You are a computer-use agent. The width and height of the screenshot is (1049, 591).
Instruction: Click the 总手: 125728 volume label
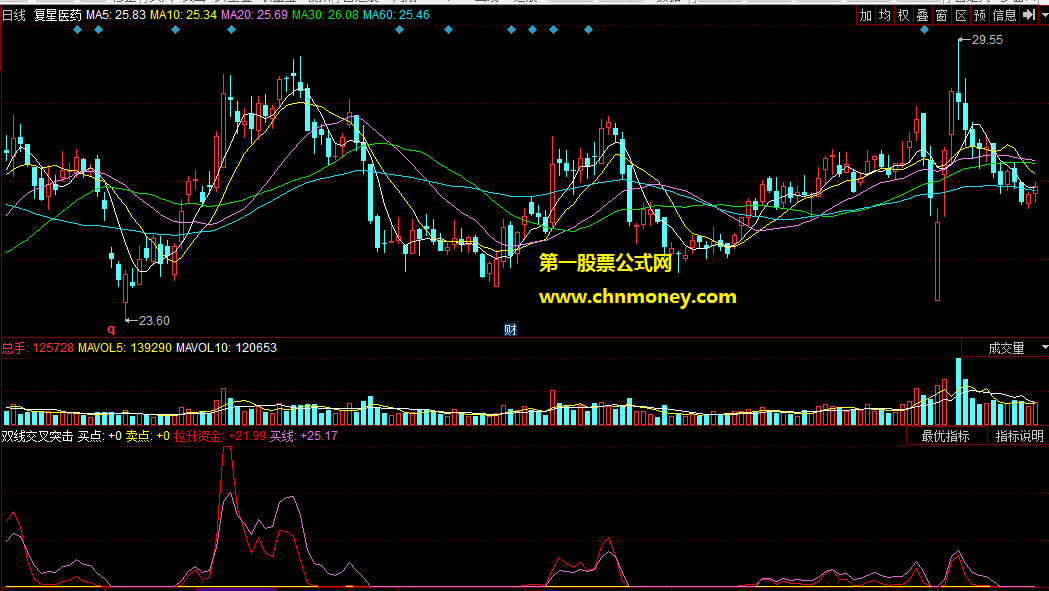(x=37, y=348)
